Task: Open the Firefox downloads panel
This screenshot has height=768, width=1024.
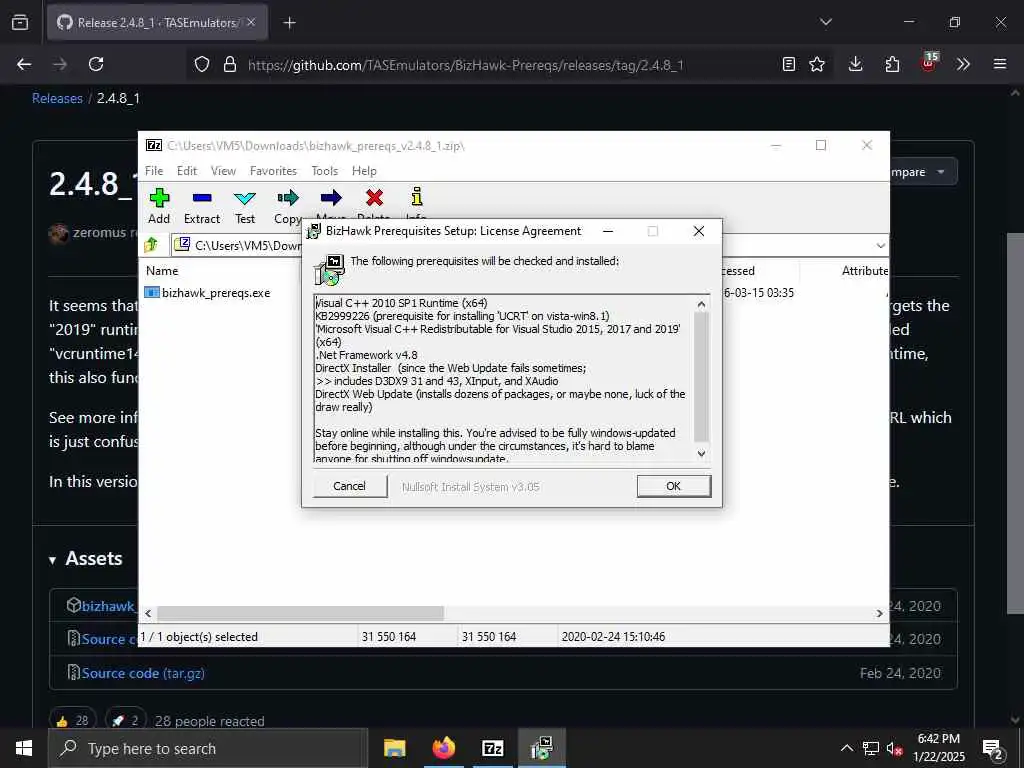Action: click(856, 64)
